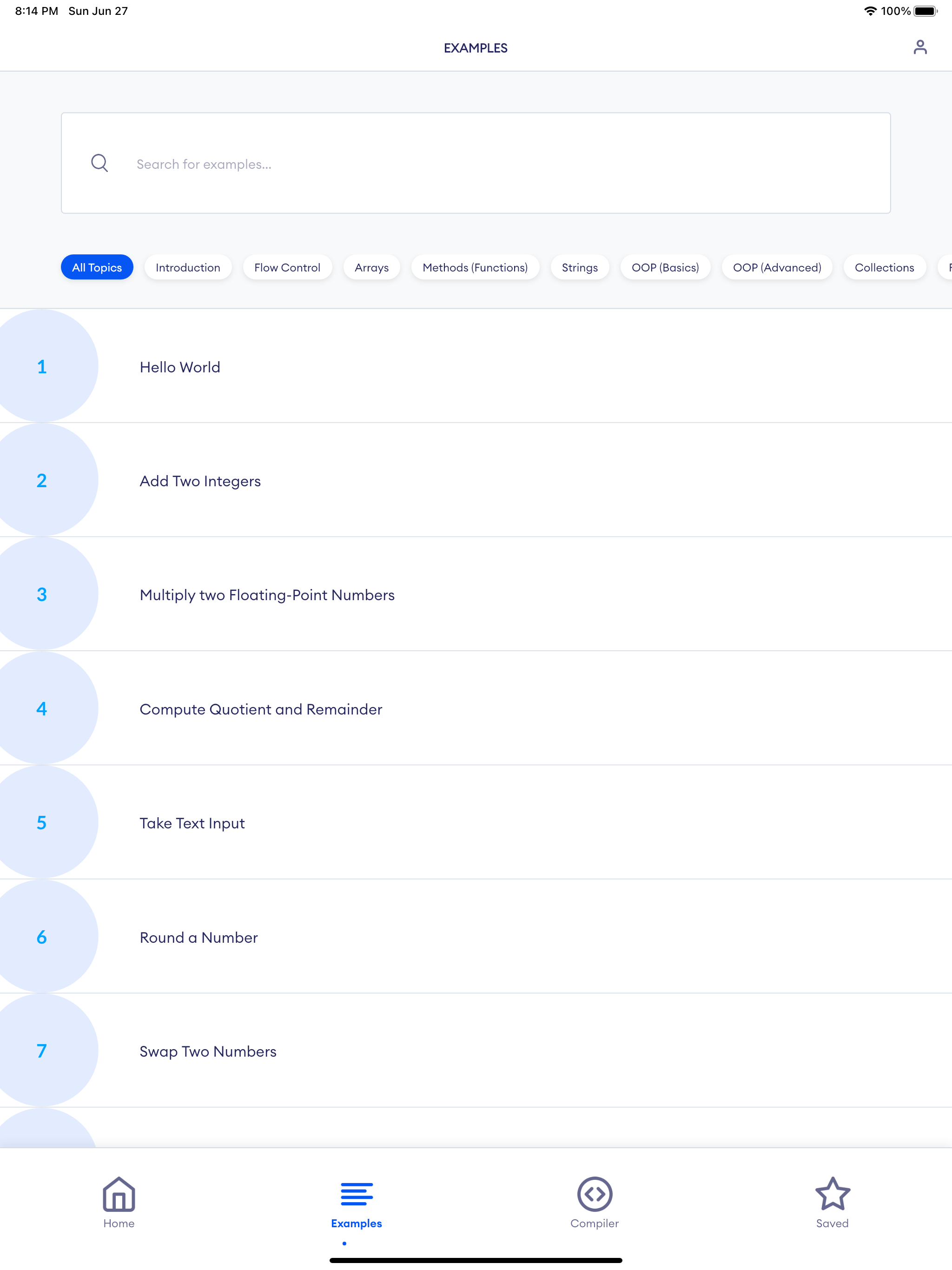
Task: Filter by Strings topic
Action: pyautogui.click(x=579, y=268)
